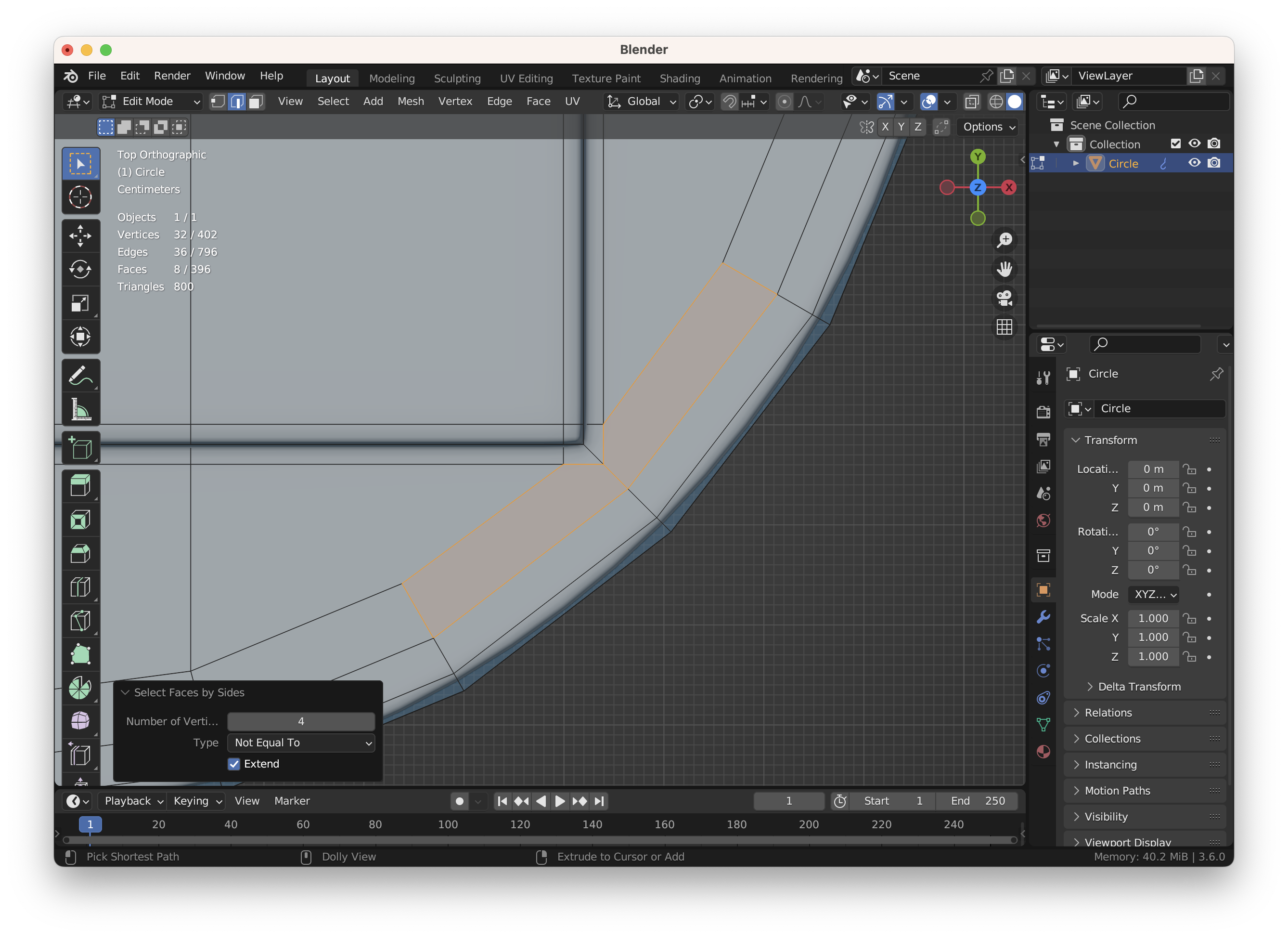
Task: Click the Pan view hand icon
Action: point(1004,269)
